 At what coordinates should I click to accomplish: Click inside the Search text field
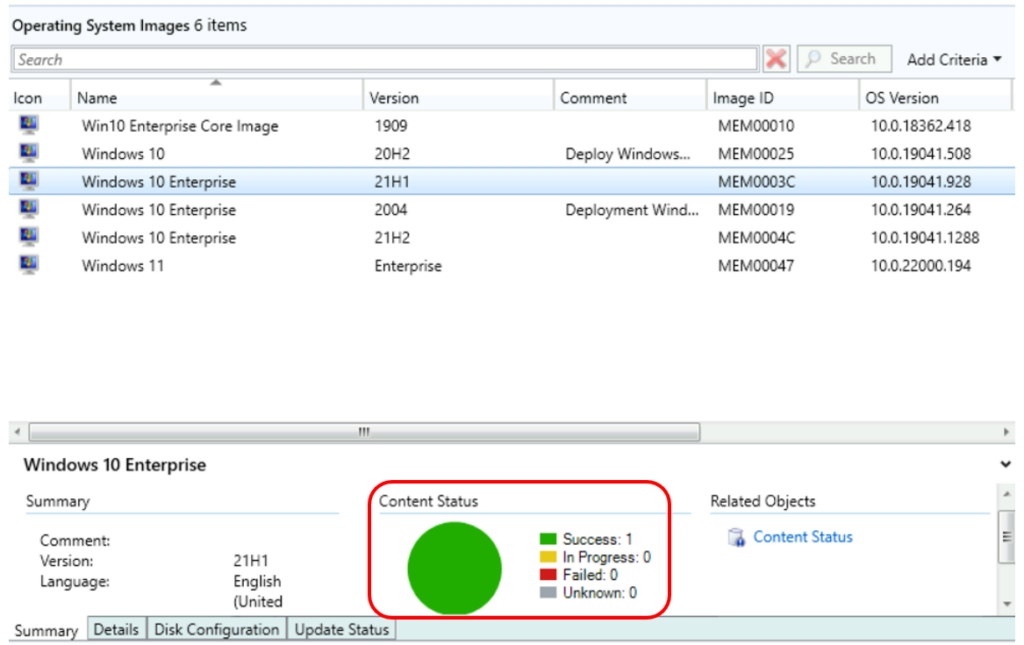[x=385, y=59]
